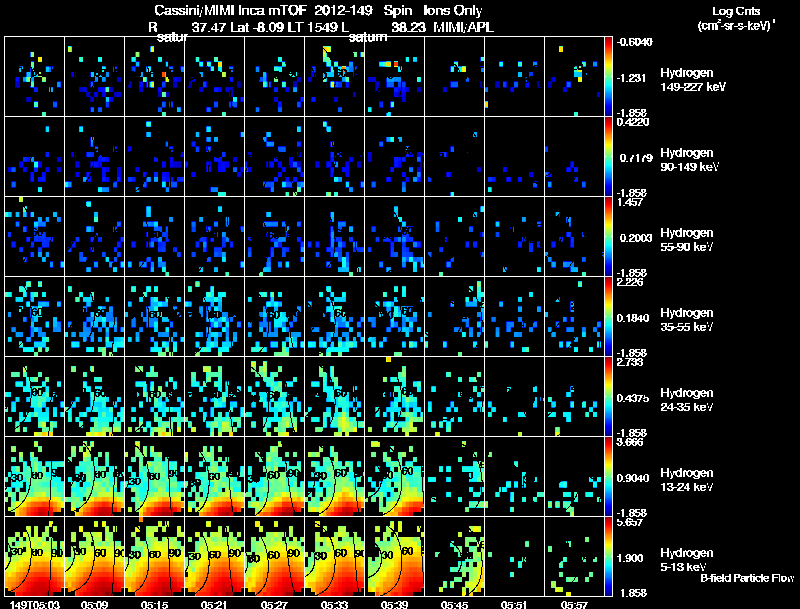Select the Hydrogen 90-149 keV panel at 05:15
This screenshot has width=800, height=609.
click(x=154, y=157)
